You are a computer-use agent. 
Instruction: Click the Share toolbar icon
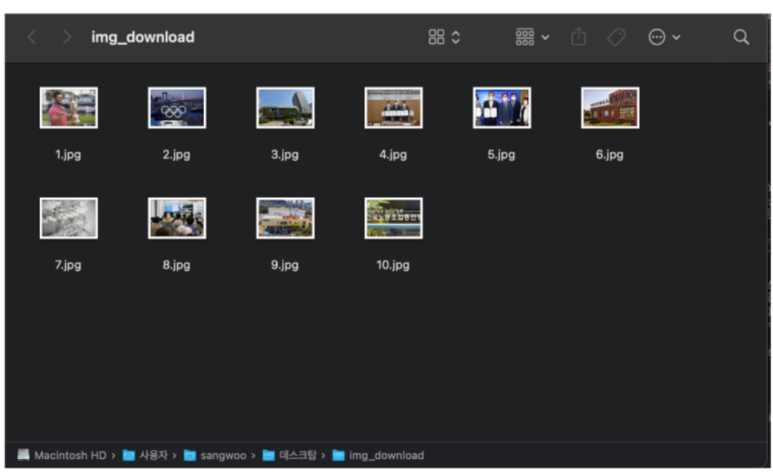point(578,36)
